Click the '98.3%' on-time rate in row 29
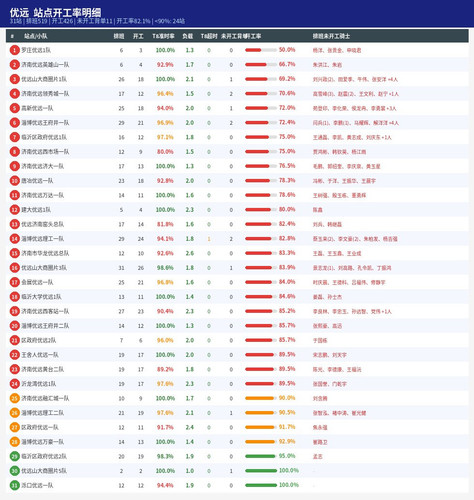Image resolution: width=474 pixels, height=500 pixels. coord(165,456)
